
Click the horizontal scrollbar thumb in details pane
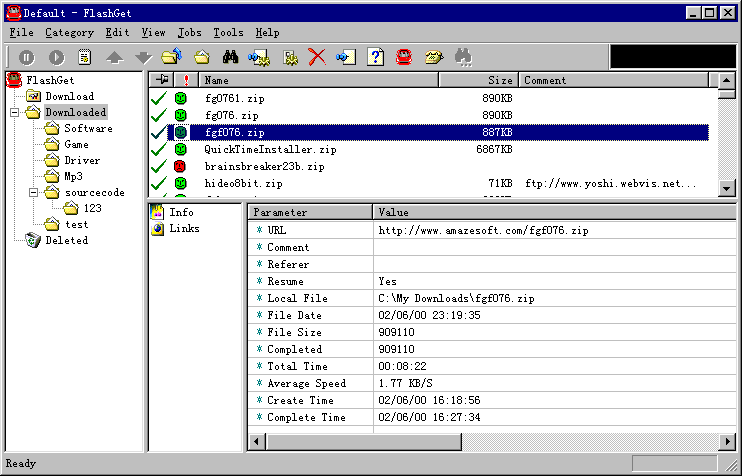(x=363, y=442)
